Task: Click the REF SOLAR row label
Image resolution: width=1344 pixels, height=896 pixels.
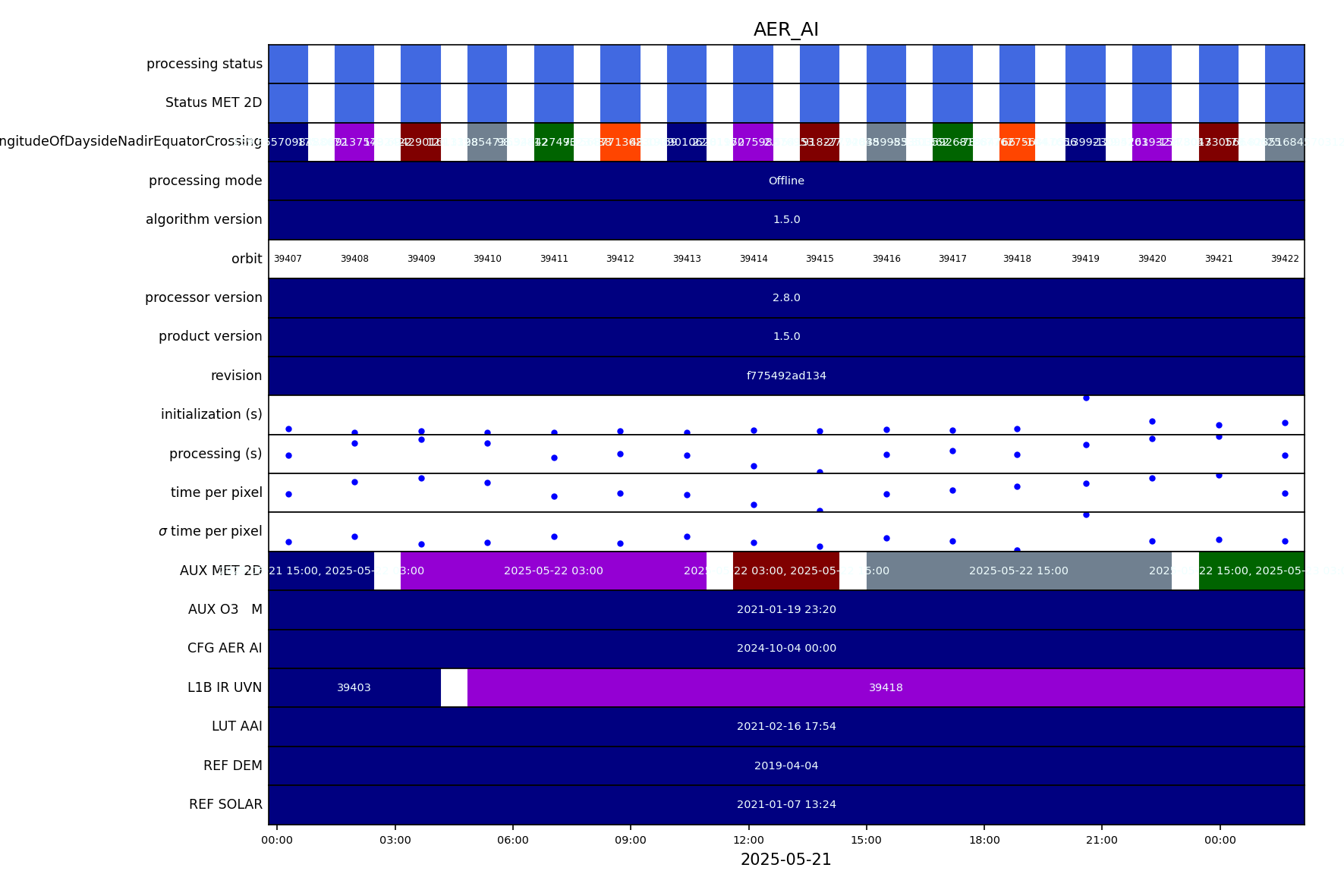Action: point(225,804)
